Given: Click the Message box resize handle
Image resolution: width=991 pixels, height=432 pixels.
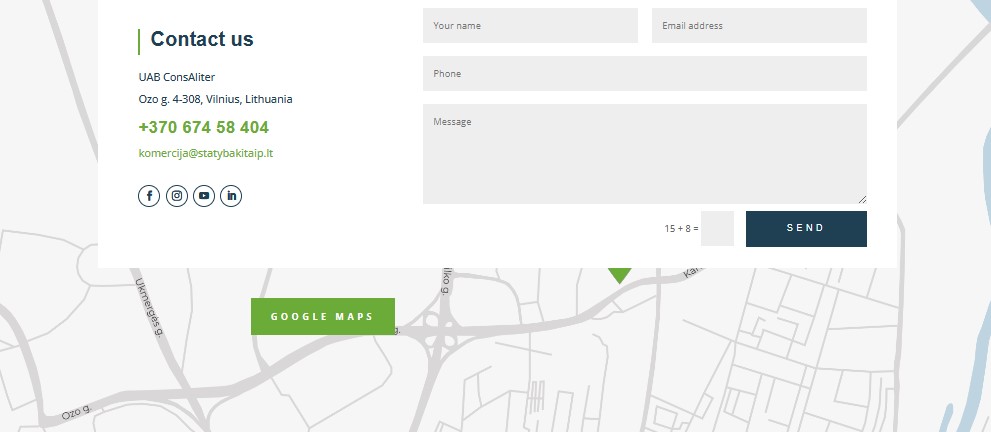Looking at the screenshot, I should coord(862,199).
